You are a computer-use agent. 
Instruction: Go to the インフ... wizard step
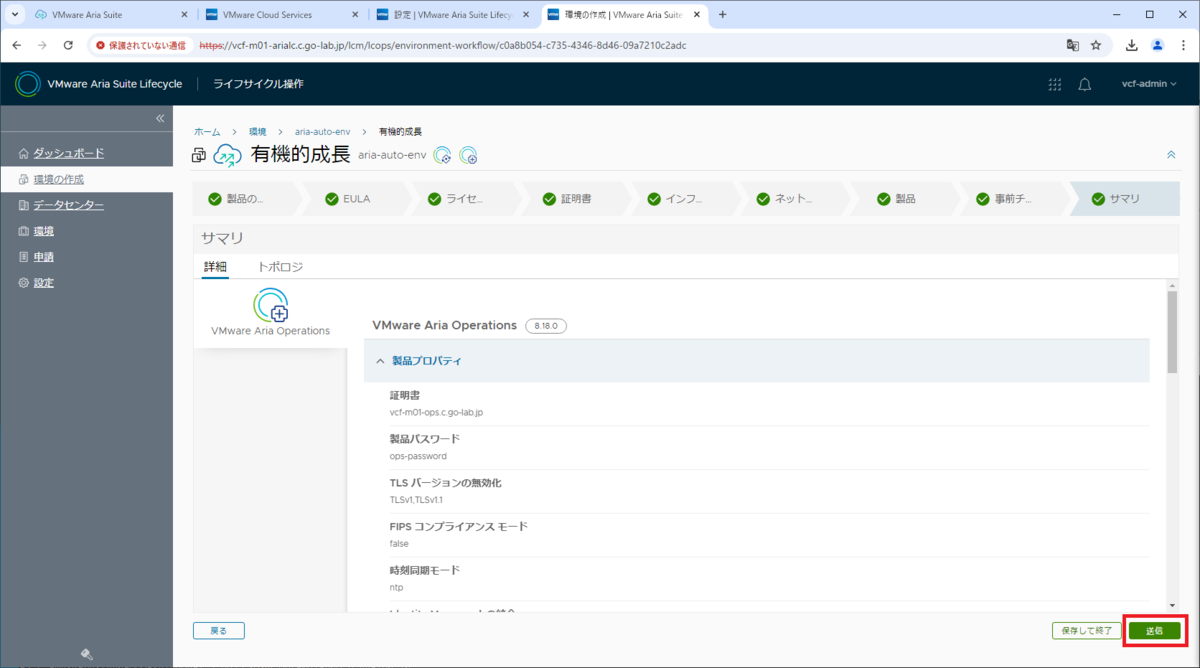coord(686,199)
